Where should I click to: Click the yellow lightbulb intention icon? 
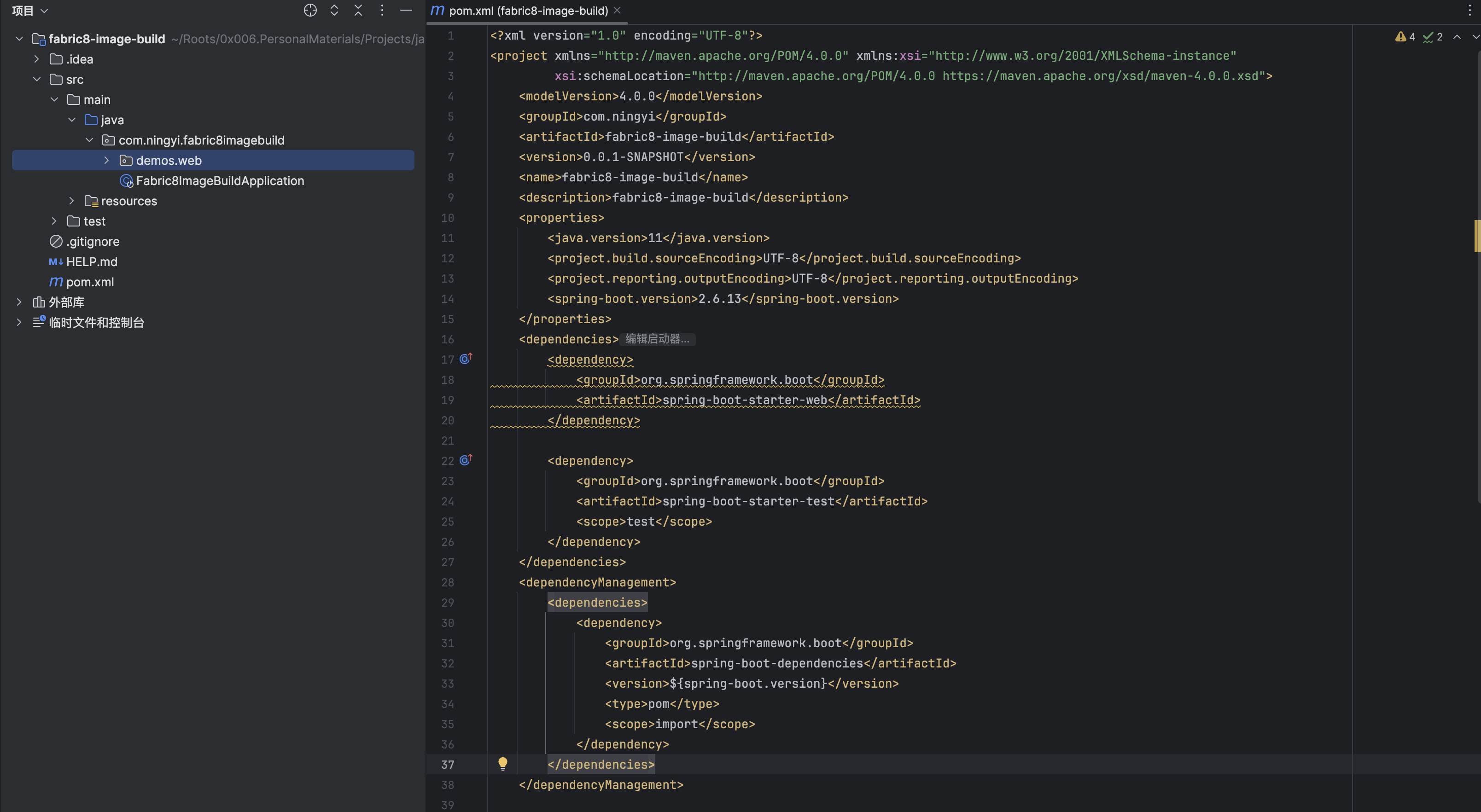point(502,764)
